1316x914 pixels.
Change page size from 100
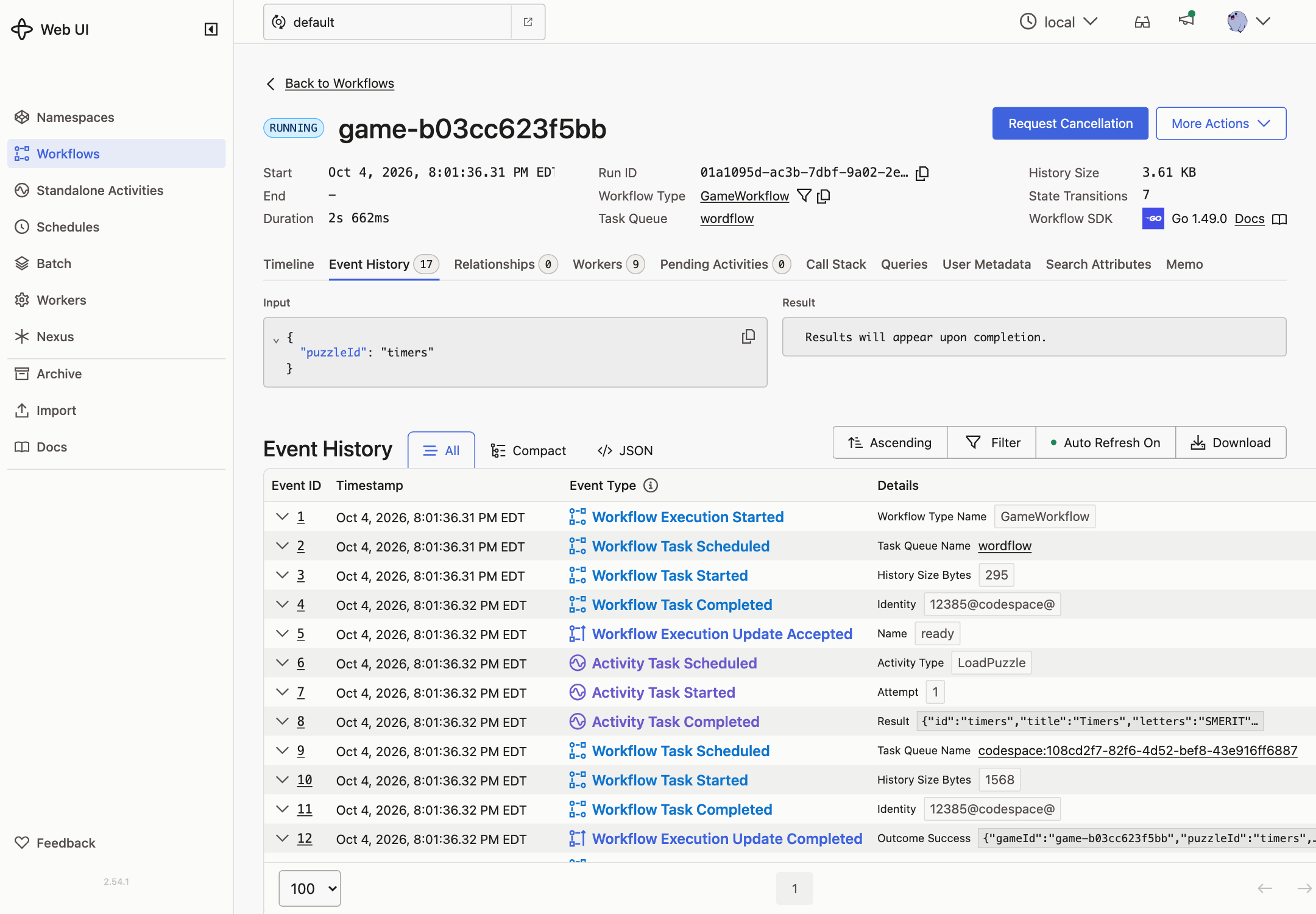click(310, 888)
